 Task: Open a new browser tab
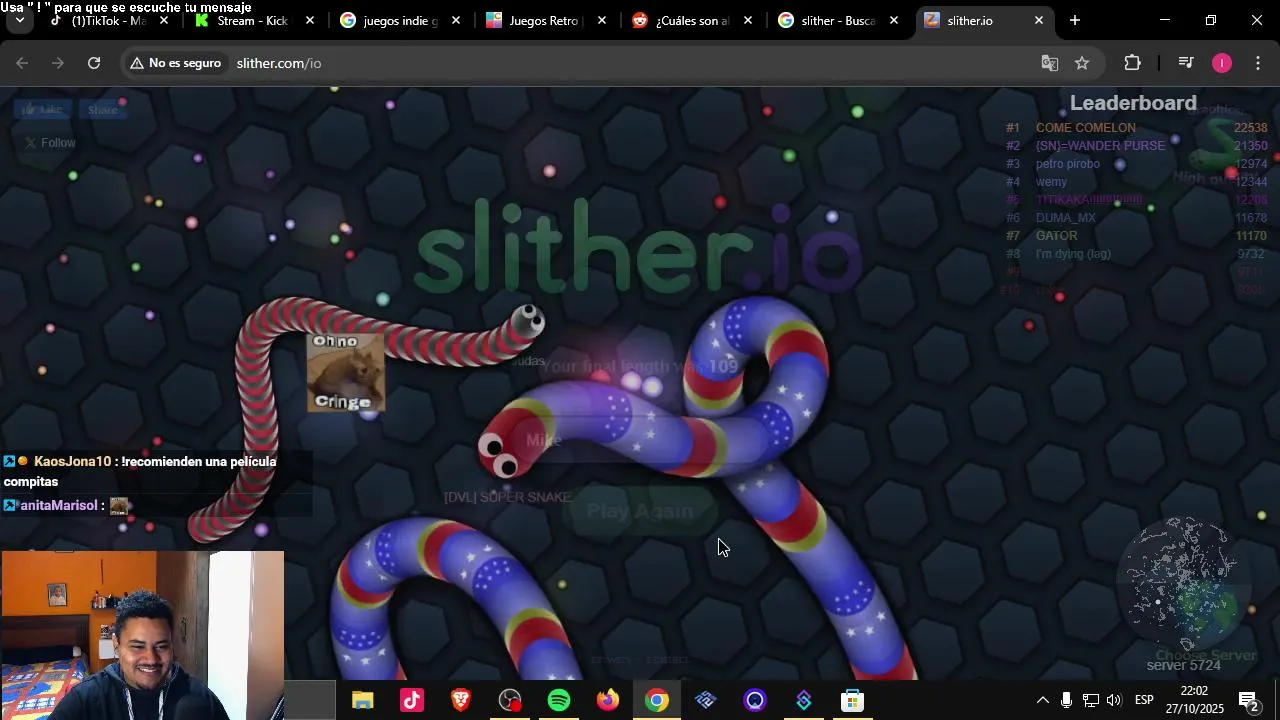(1075, 20)
